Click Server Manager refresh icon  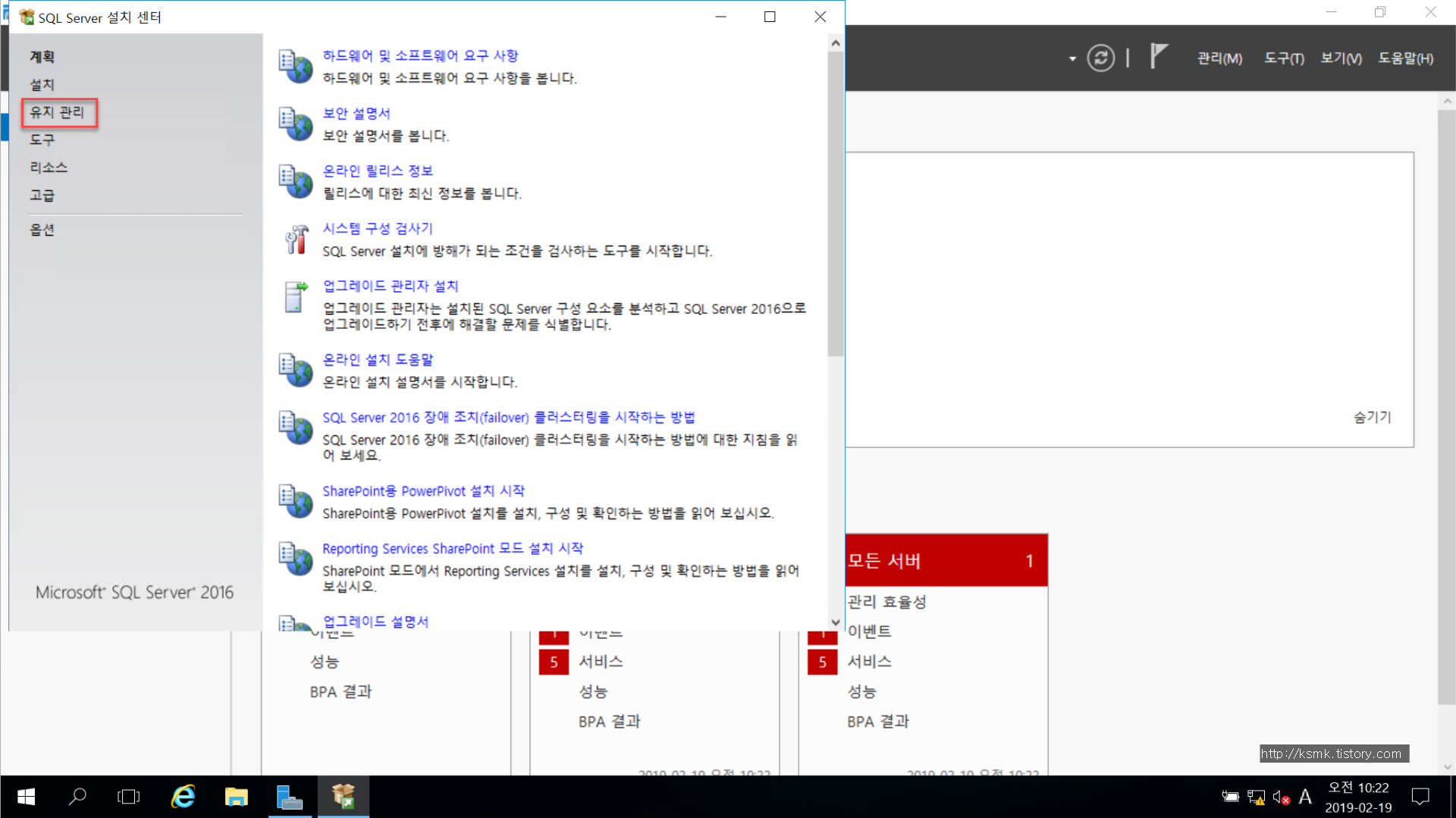[x=1100, y=58]
